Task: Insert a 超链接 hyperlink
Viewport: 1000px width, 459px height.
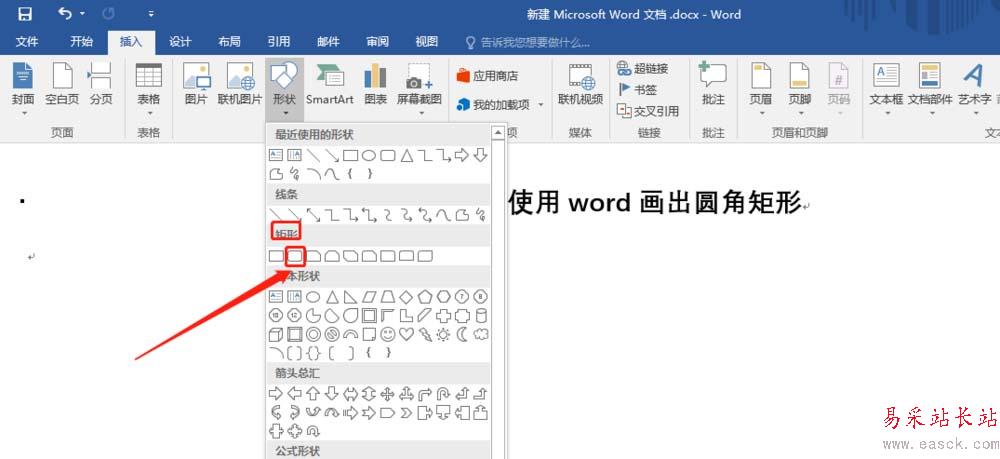Action: (642, 68)
